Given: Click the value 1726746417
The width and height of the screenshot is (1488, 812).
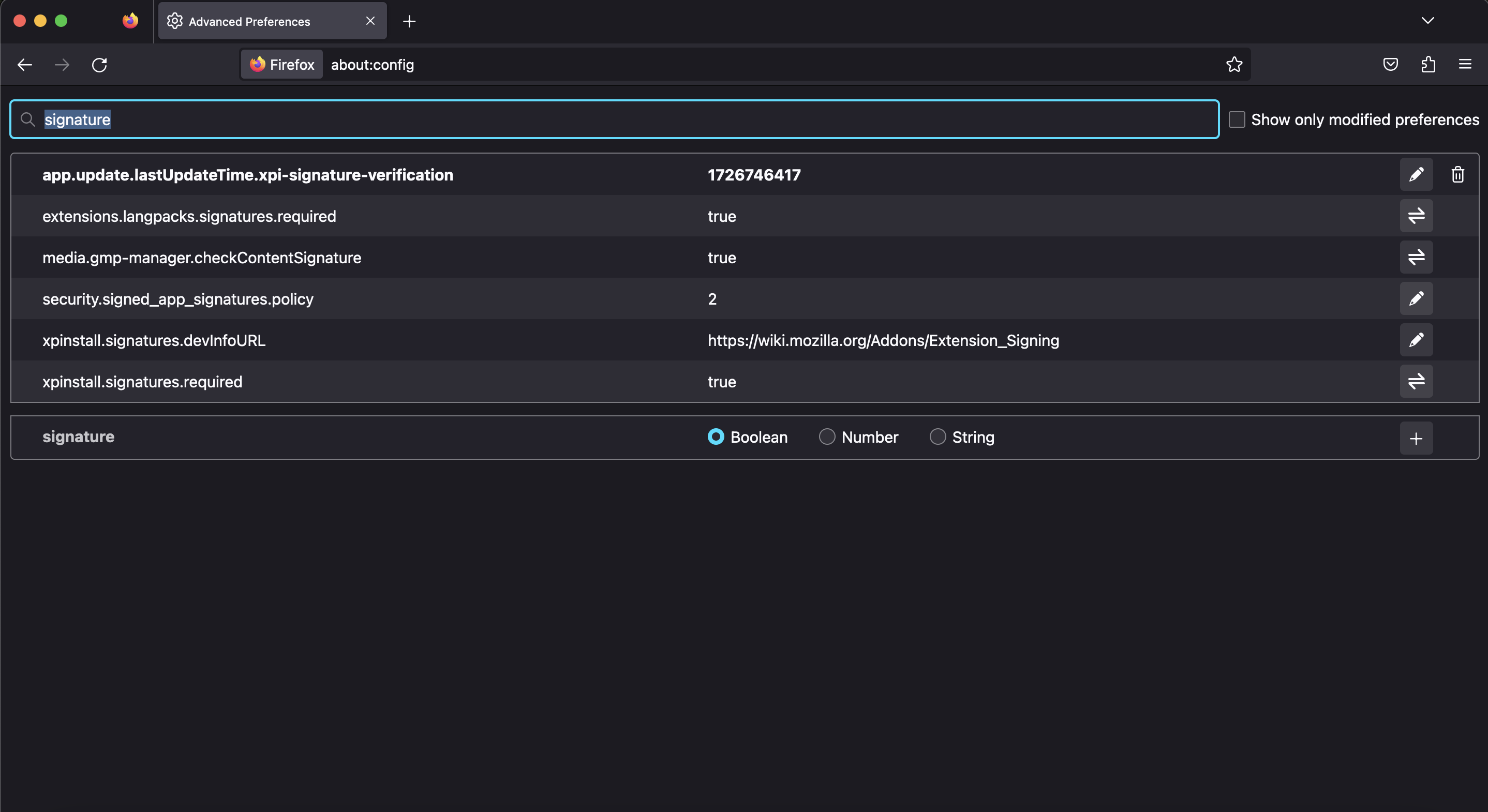Looking at the screenshot, I should click(x=754, y=175).
